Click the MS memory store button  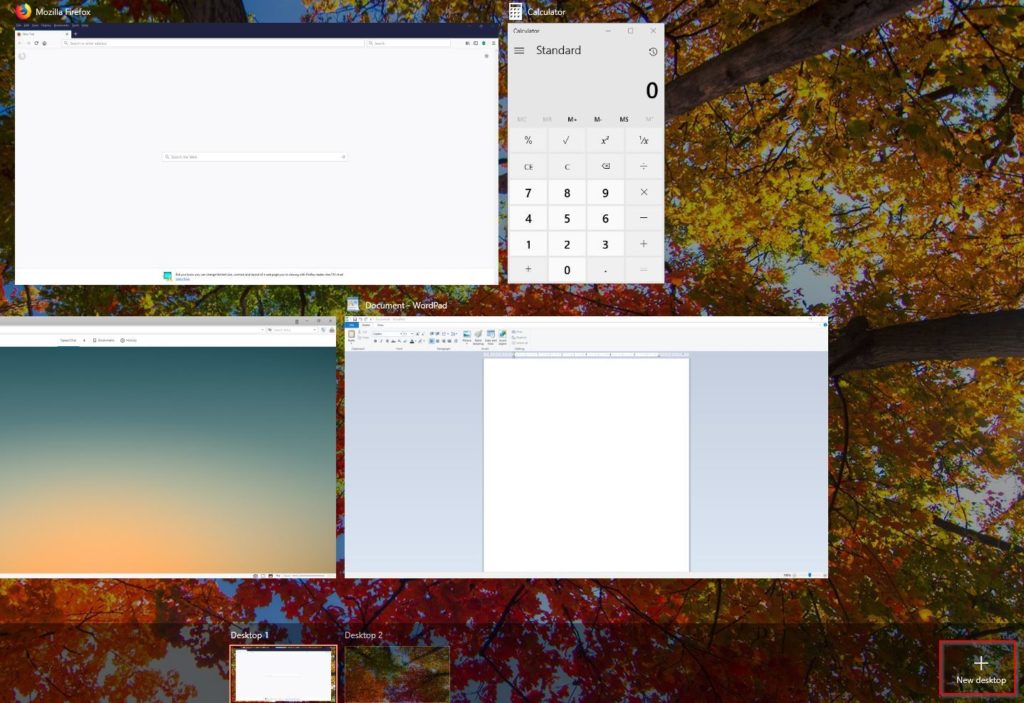tap(624, 120)
